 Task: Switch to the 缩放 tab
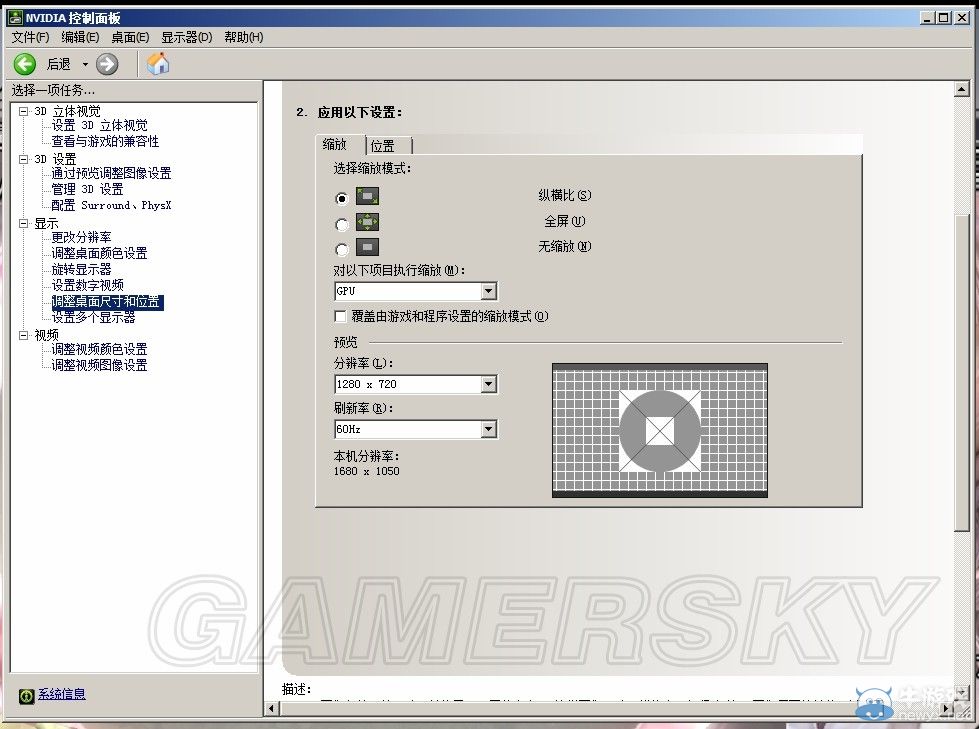pos(340,144)
